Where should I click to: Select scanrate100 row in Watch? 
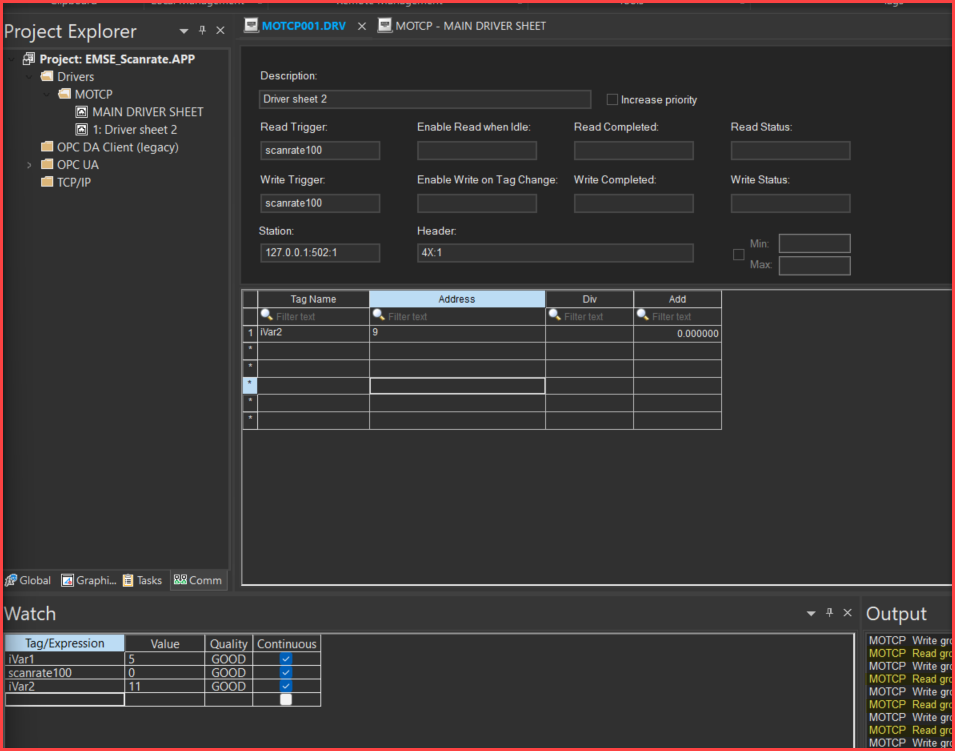click(x=163, y=673)
